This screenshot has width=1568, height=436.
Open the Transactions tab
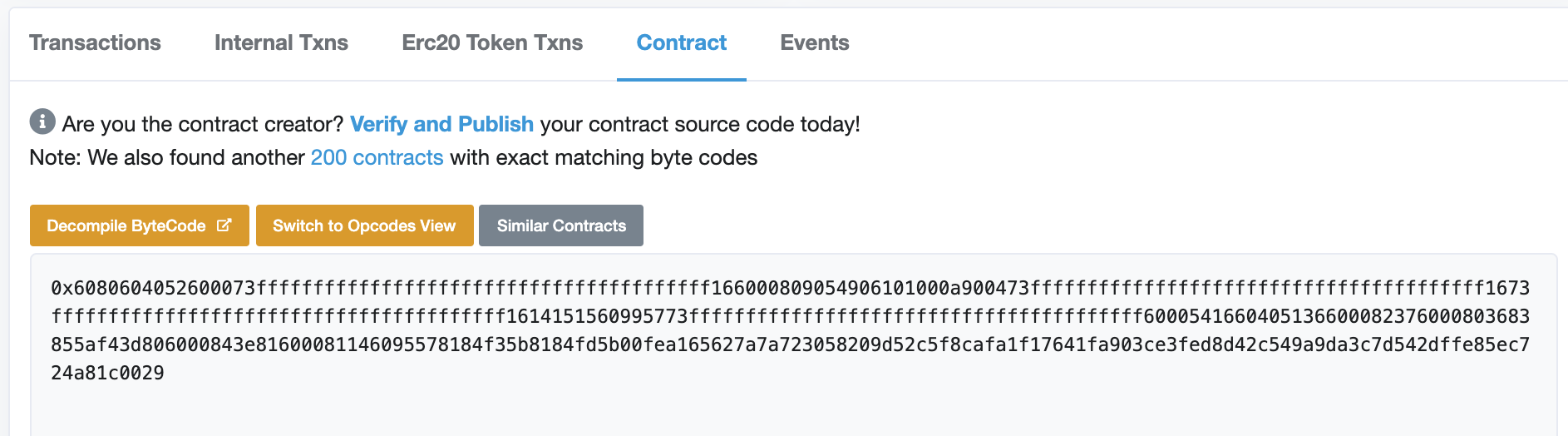point(95,42)
